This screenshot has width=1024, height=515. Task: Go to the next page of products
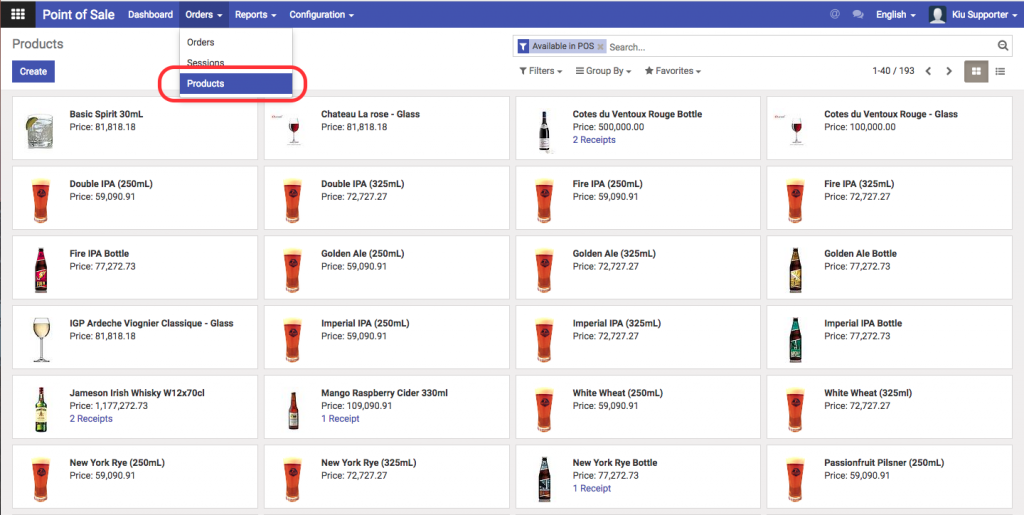pos(949,71)
